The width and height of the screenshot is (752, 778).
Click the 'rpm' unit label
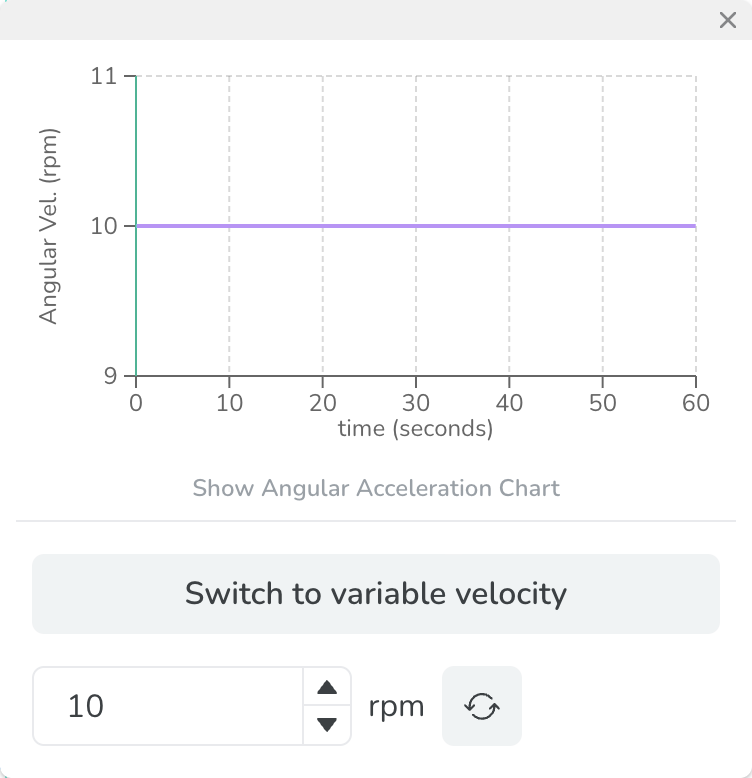(x=396, y=706)
